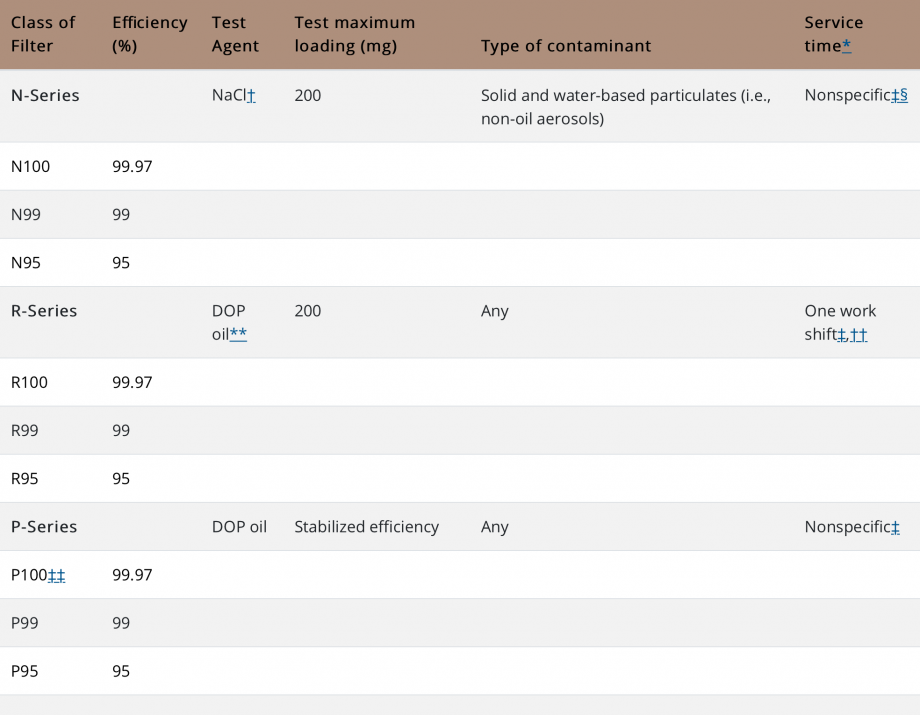Follow the double-asterisk footnote under DOP oil
The height and width of the screenshot is (715, 920).
[x=238, y=335]
